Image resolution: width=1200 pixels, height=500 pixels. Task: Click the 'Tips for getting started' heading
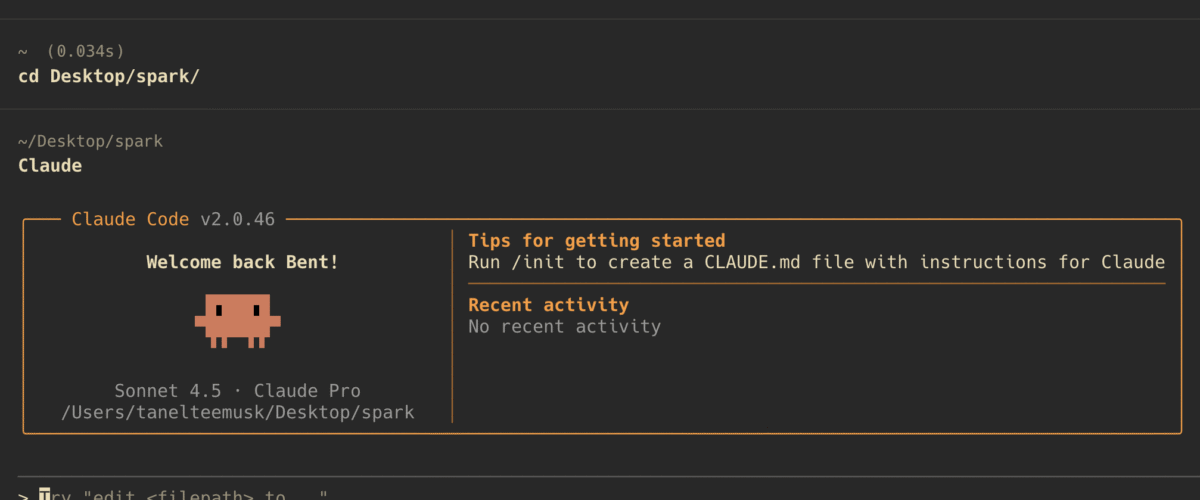point(597,241)
